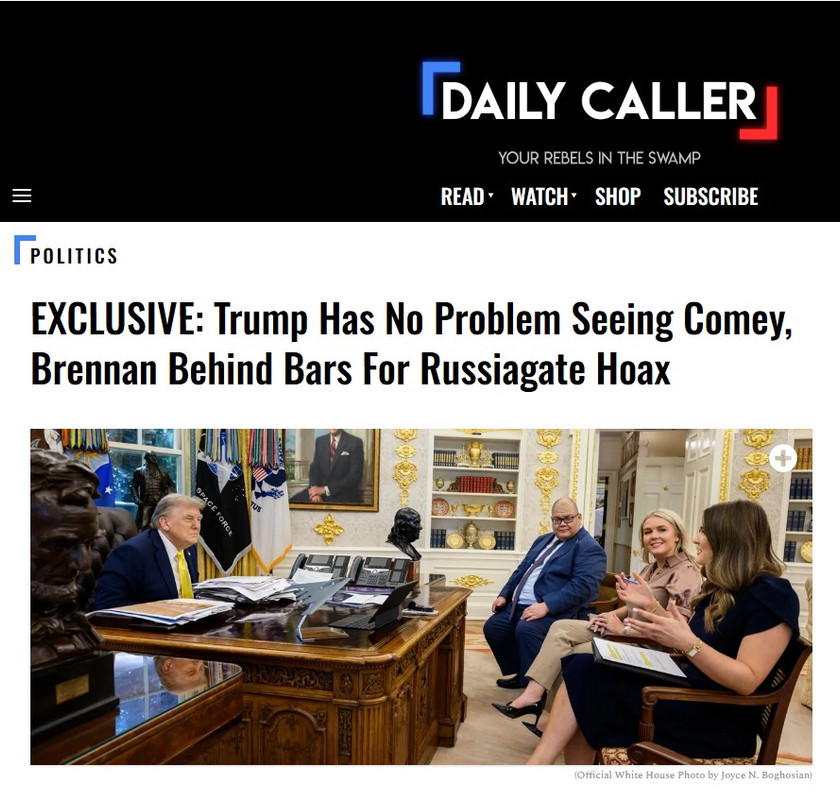Viewport: 840px width, 800px height.
Task: Click the READ dropdown arrow
Action: (490, 195)
